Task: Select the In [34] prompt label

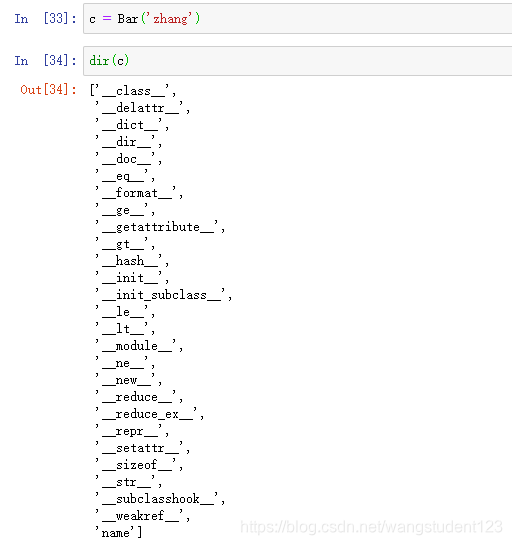Action: pyautogui.click(x=45, y=61)
